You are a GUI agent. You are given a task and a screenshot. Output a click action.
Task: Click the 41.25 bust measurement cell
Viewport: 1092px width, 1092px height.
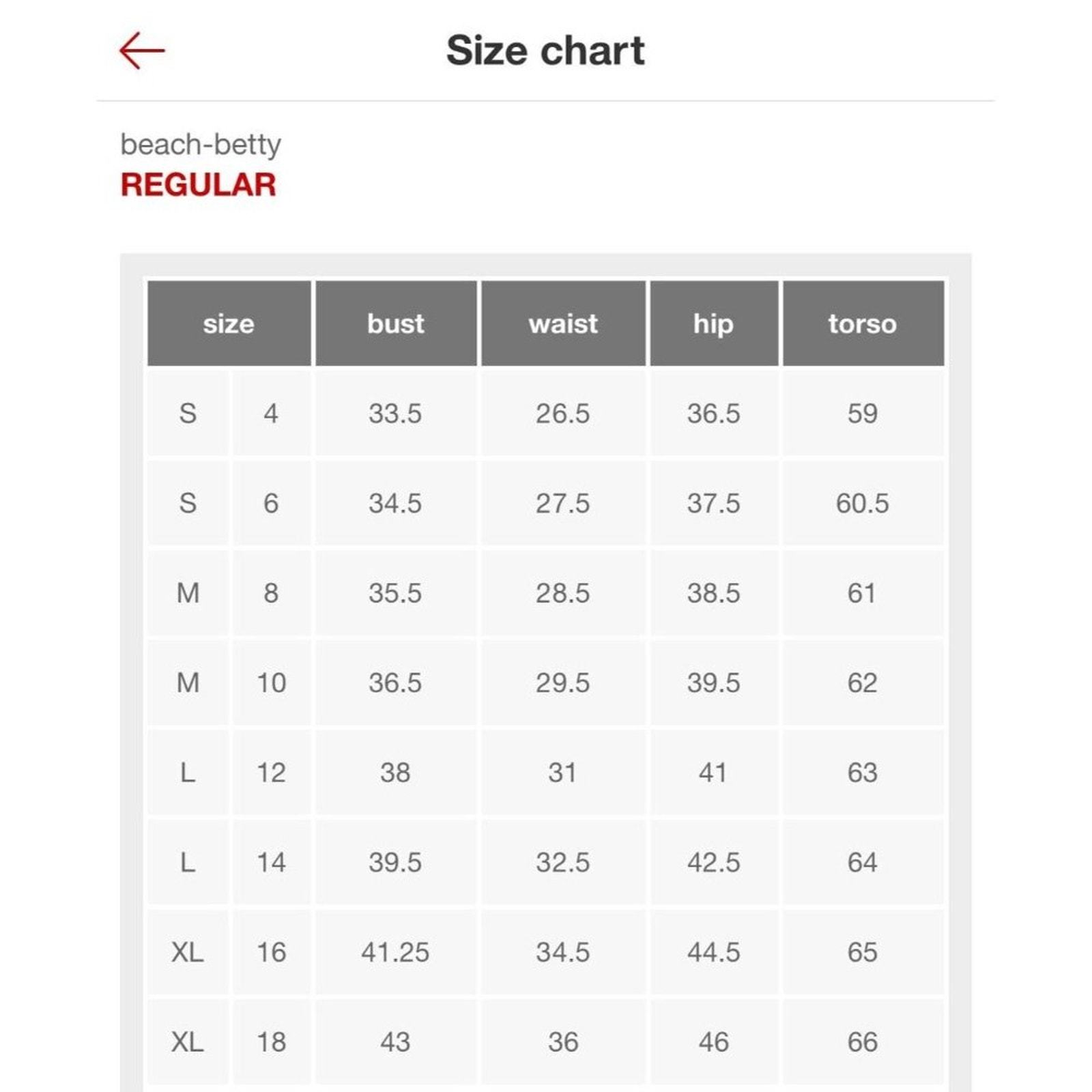tap(396, 952)
